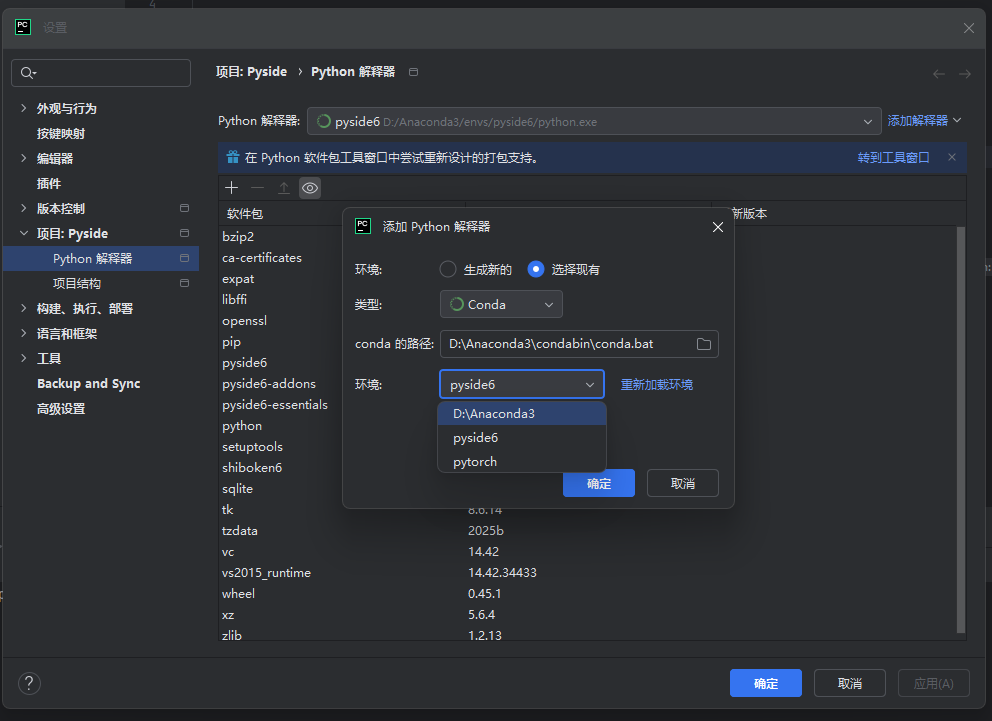The height and width of the screenshot is (721, 992).
Task: Click the gift icon in the banner
Action: click(x=233, y=157)
